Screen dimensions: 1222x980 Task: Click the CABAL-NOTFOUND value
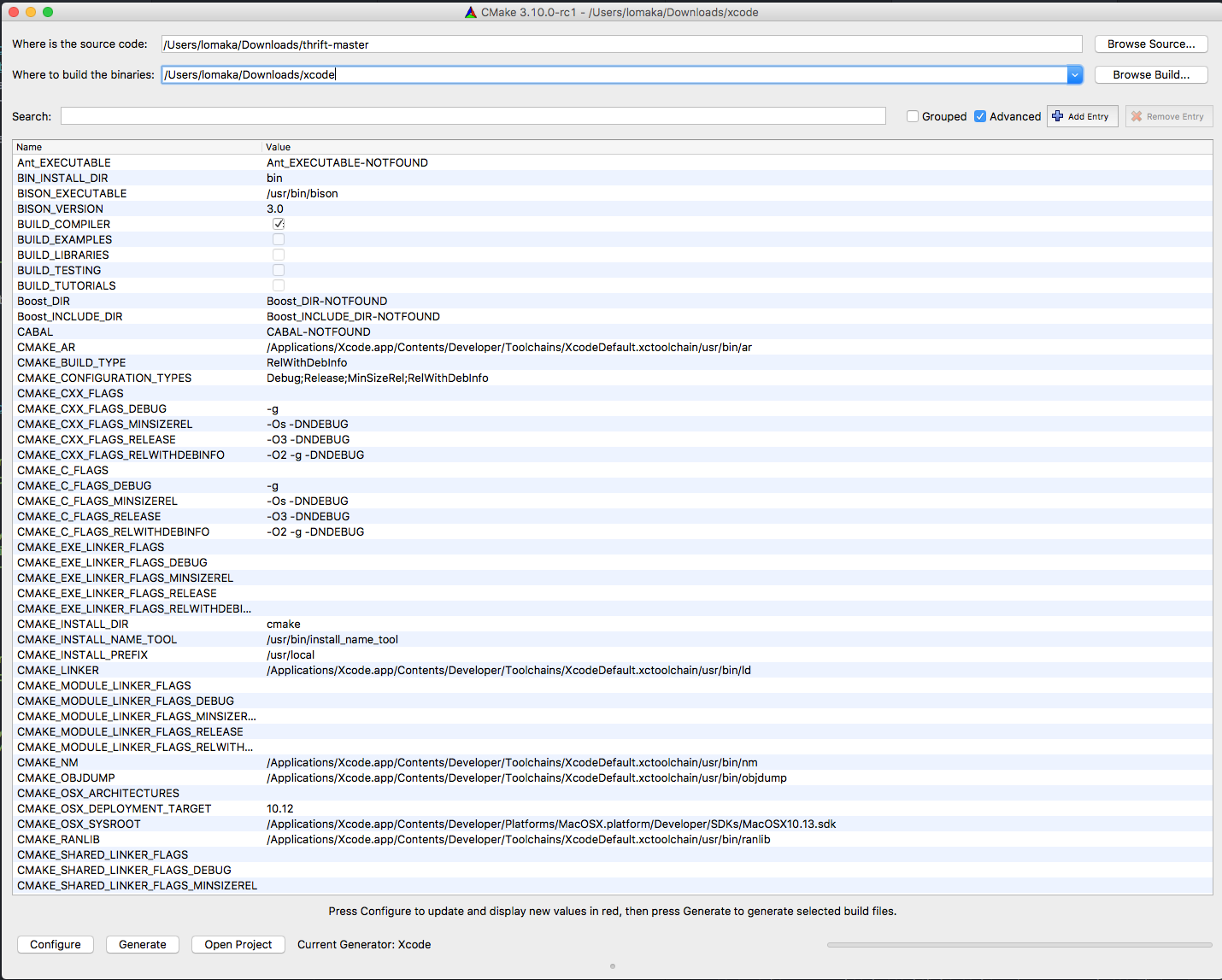coord(319,332)
